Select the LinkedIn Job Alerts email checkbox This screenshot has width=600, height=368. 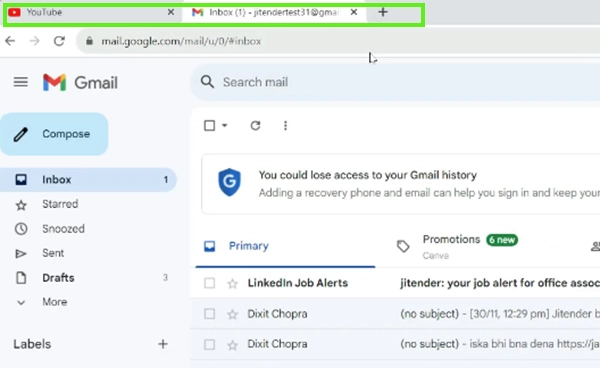(209, 283)
